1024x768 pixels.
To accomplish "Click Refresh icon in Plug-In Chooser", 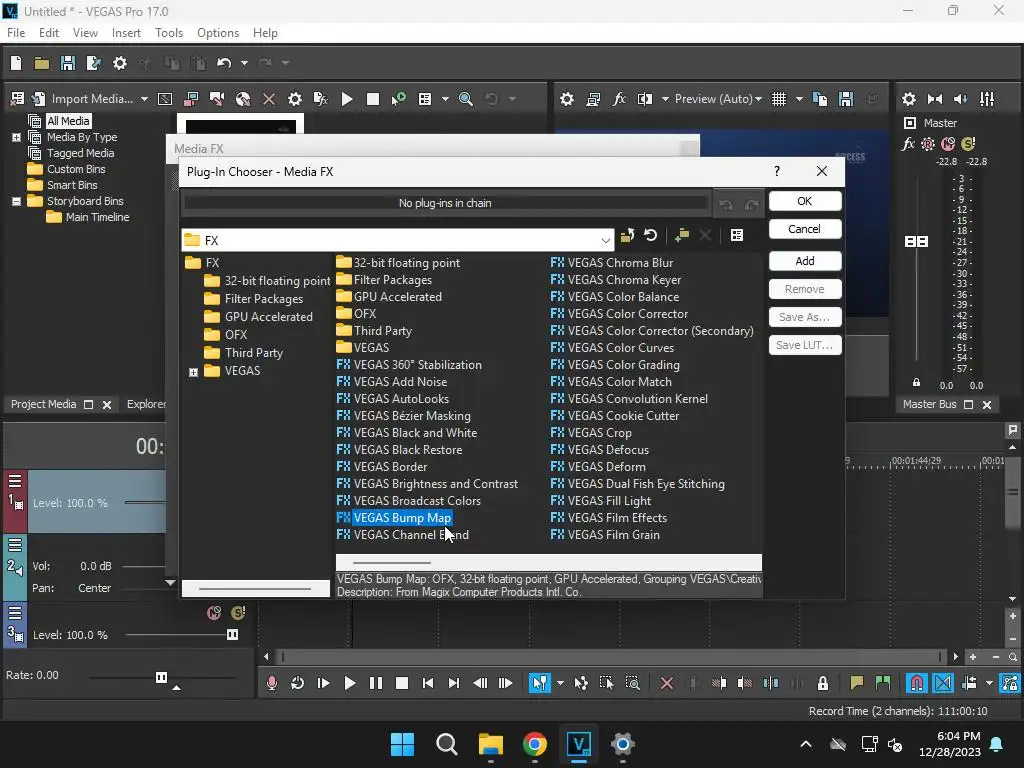I will click(x=650, y=235).
